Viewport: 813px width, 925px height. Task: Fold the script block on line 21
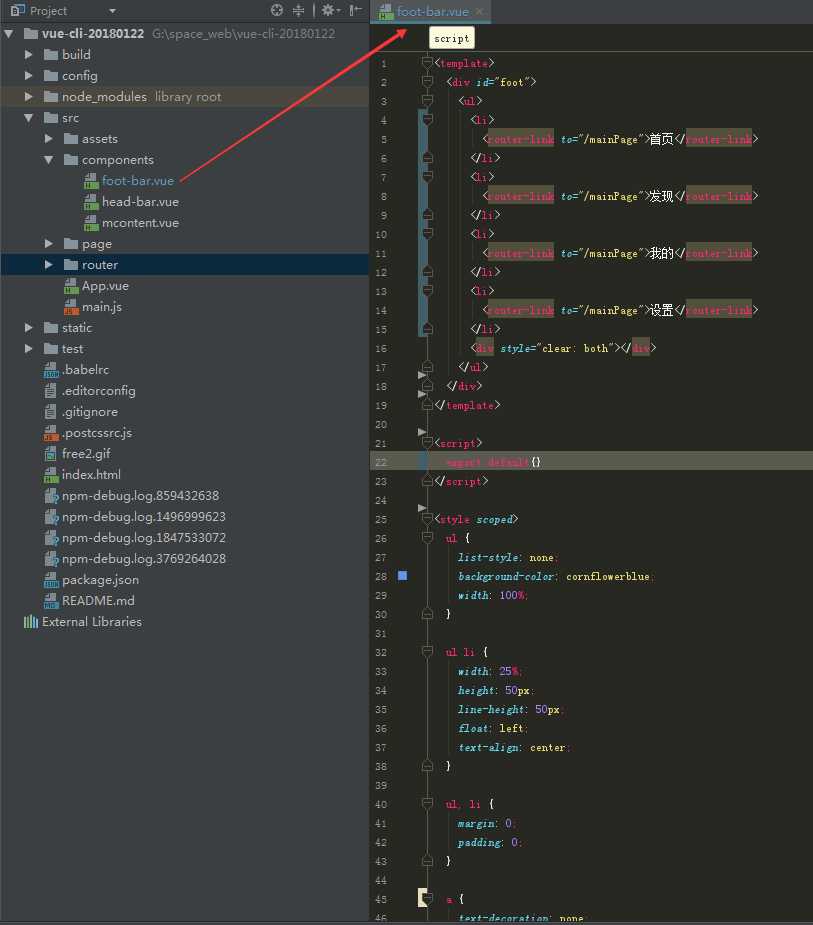(427, 442)
